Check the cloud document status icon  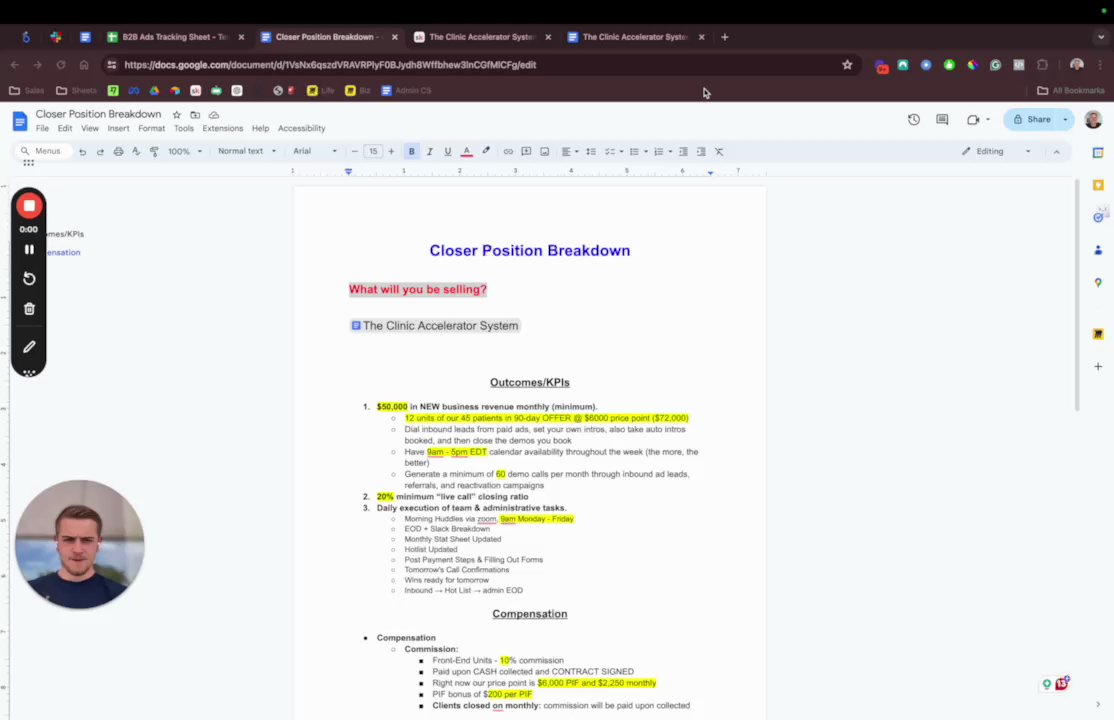[x=214, y=114]
